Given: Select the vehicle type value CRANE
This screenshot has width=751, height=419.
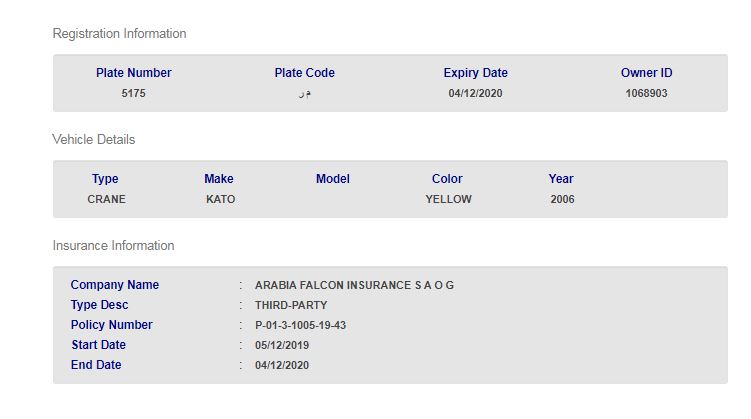Looking at the screenshot, I should tap(106, 200).
